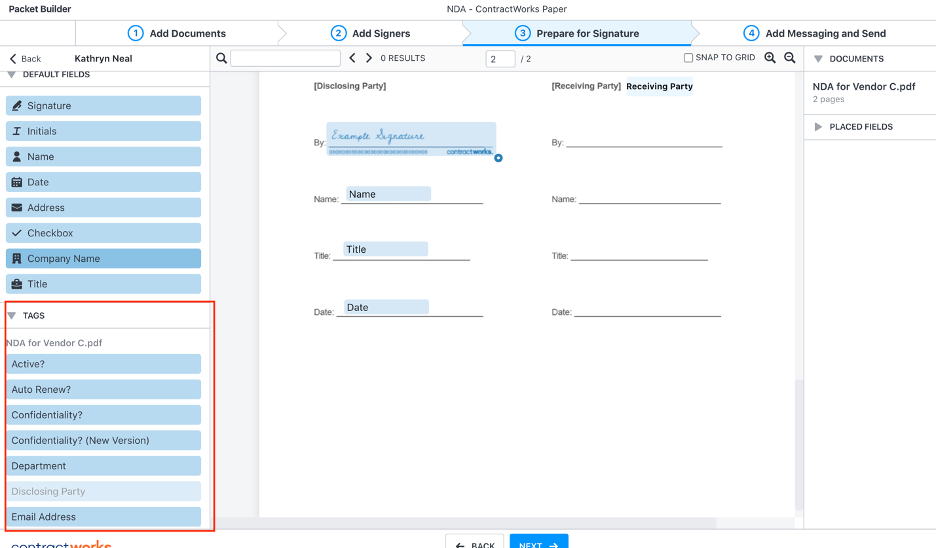
Task: Select the Checkbox field checkmark icon
Action: 17,233
